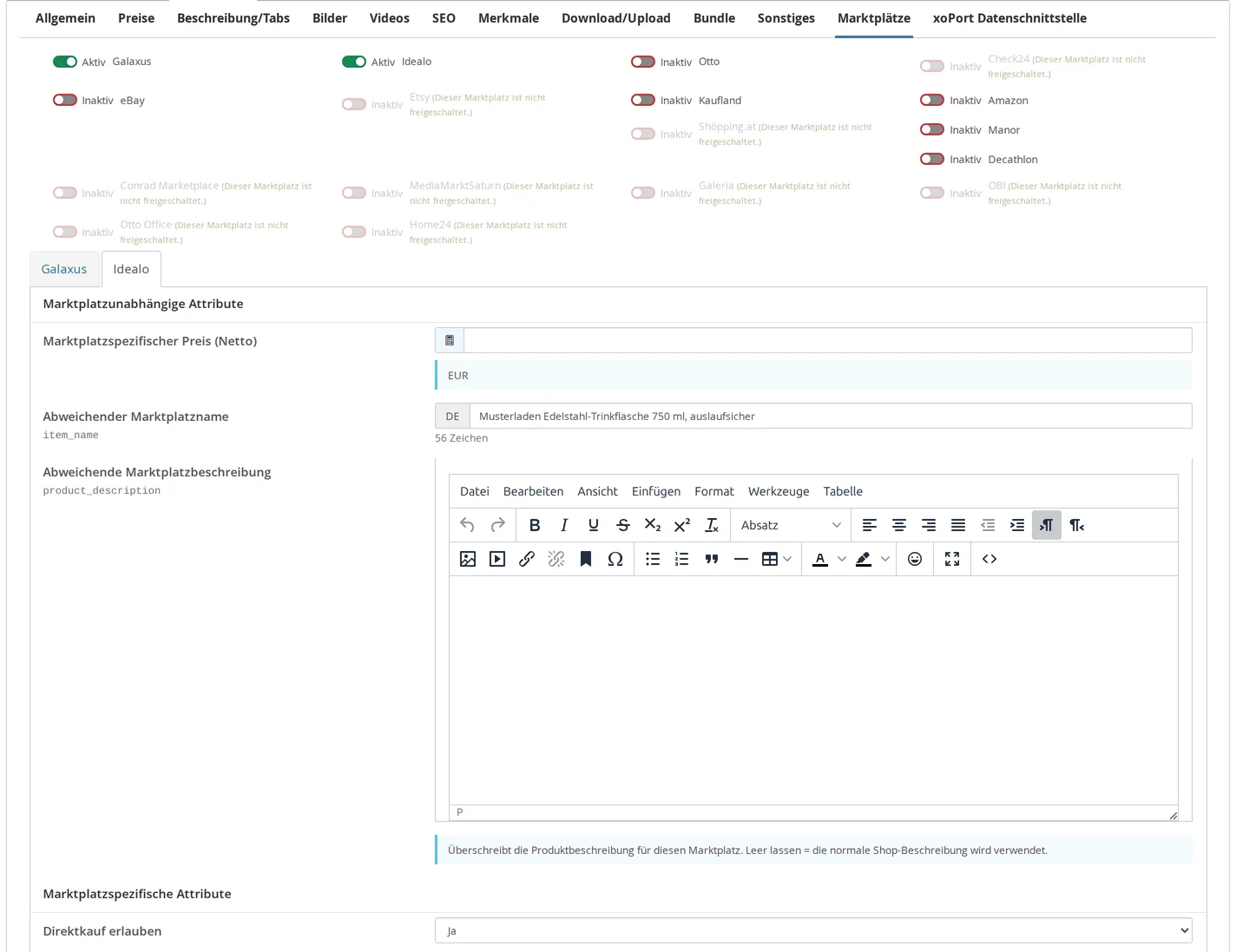The width and height of the screenshot is (1236, 952).
Task: Insert an image with editor toolbar icon
Action: point(468,559)
